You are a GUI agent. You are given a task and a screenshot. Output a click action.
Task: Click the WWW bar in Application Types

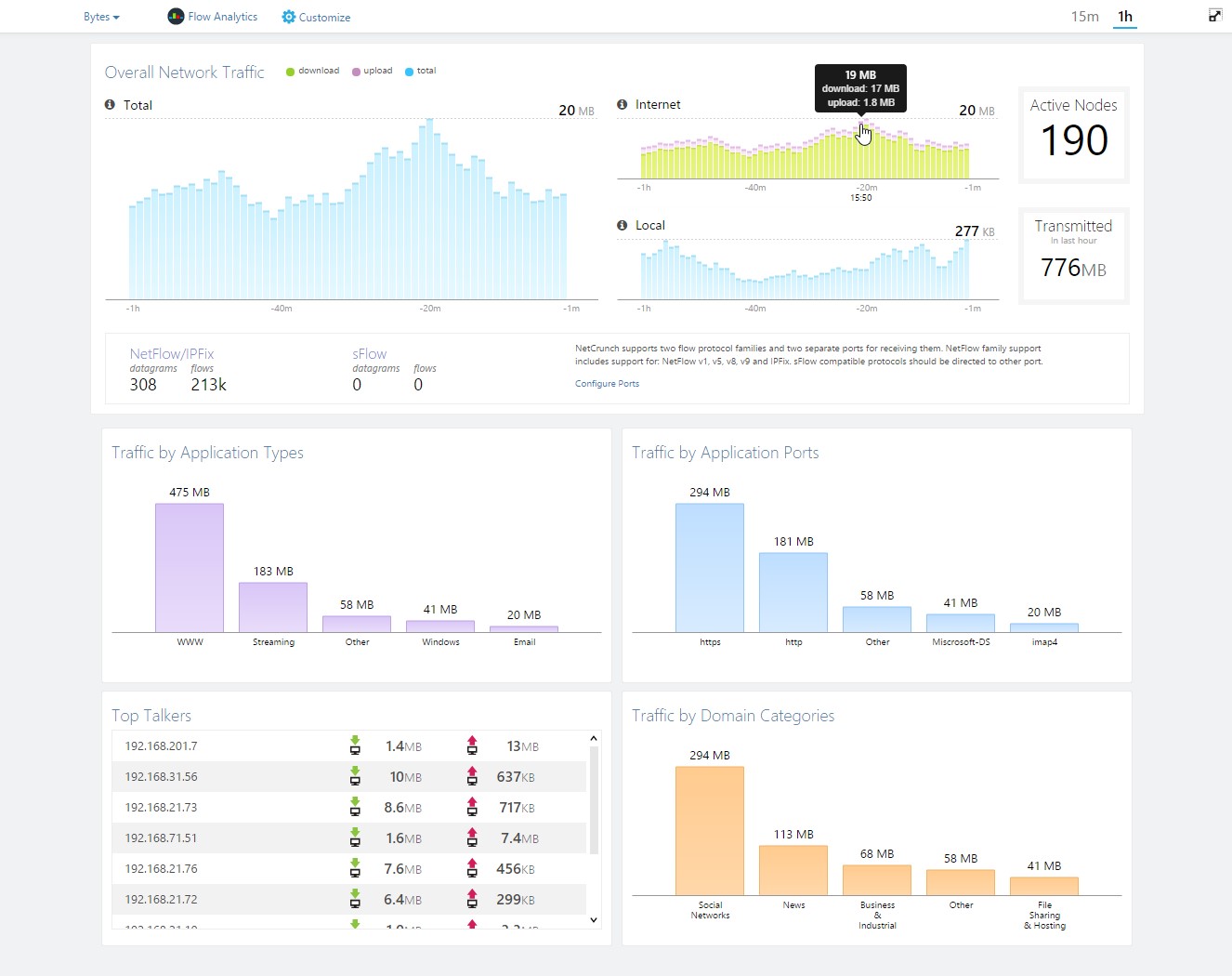tap(190, 567)
